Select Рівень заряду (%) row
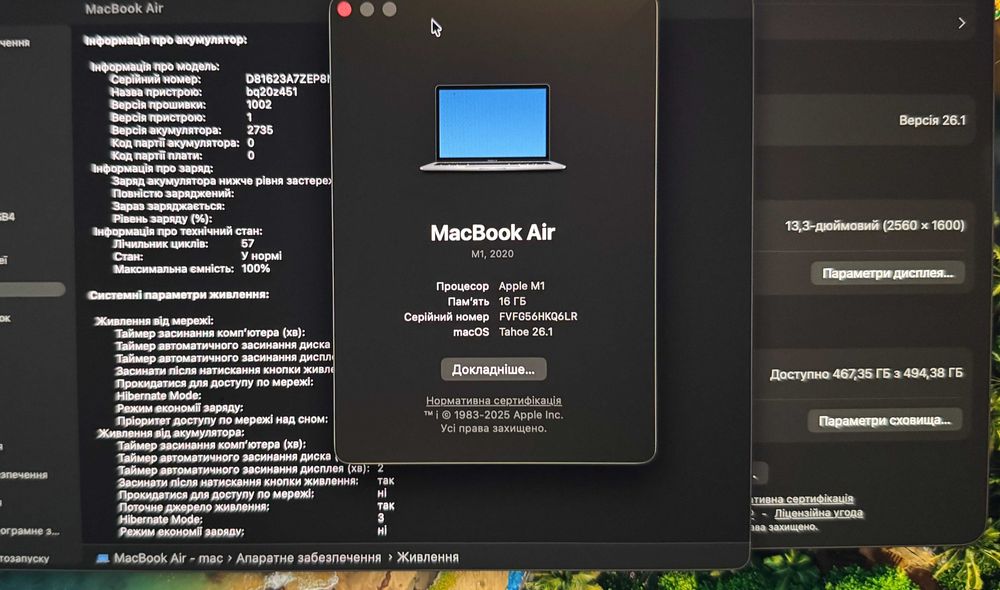This screenshot has width=1000, height=590. (x=162, y=219)
